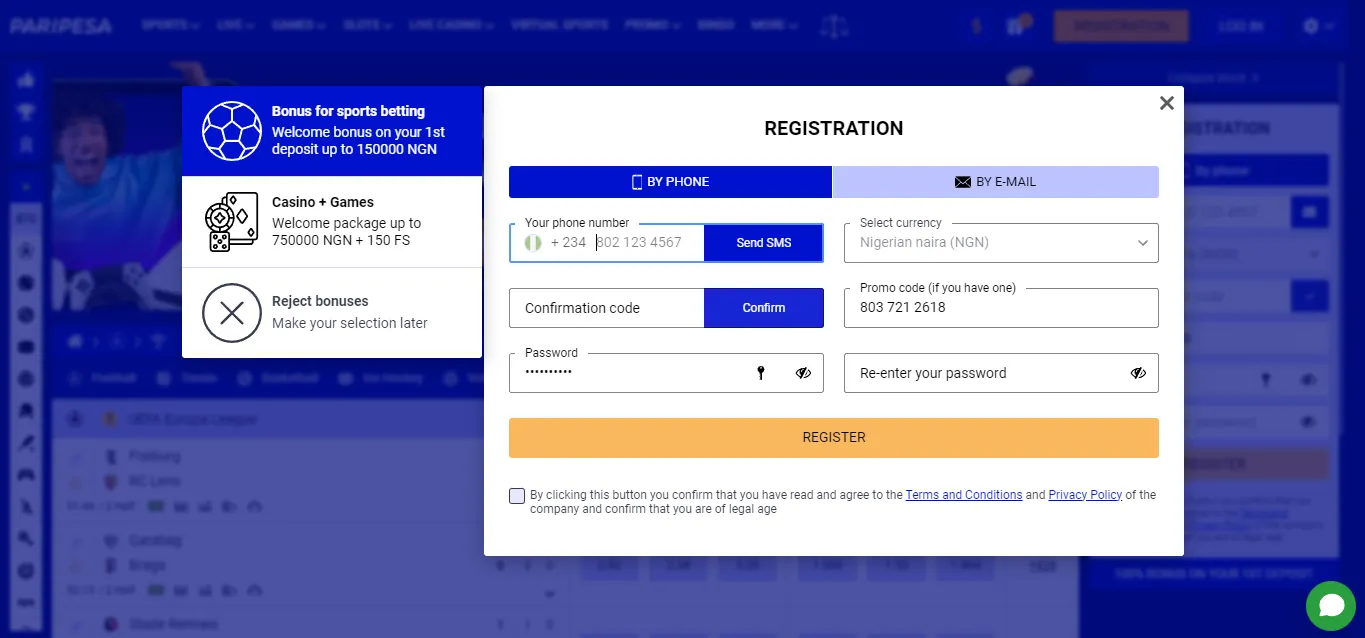Click the Nigerian flag in the phone field

[x=532, y=242]
